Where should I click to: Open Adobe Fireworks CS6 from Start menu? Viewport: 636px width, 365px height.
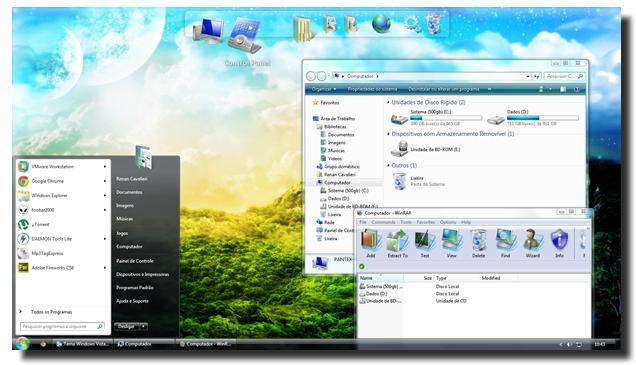[x=62, y=268]
